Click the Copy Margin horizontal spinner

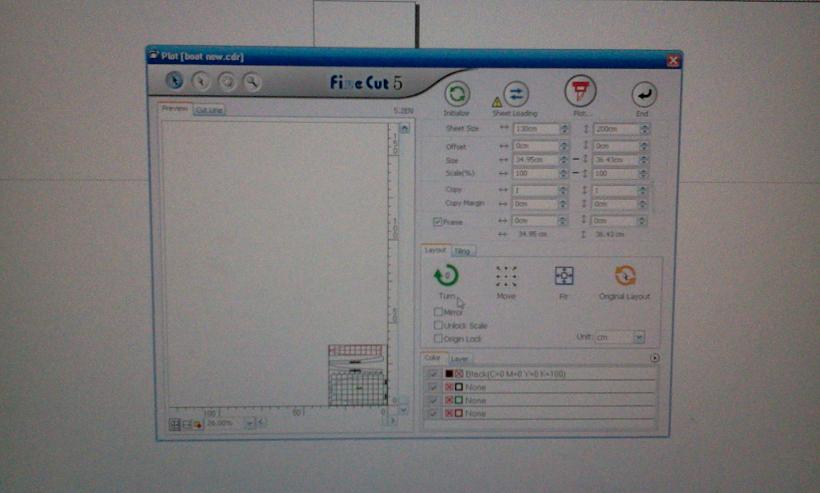563,204
